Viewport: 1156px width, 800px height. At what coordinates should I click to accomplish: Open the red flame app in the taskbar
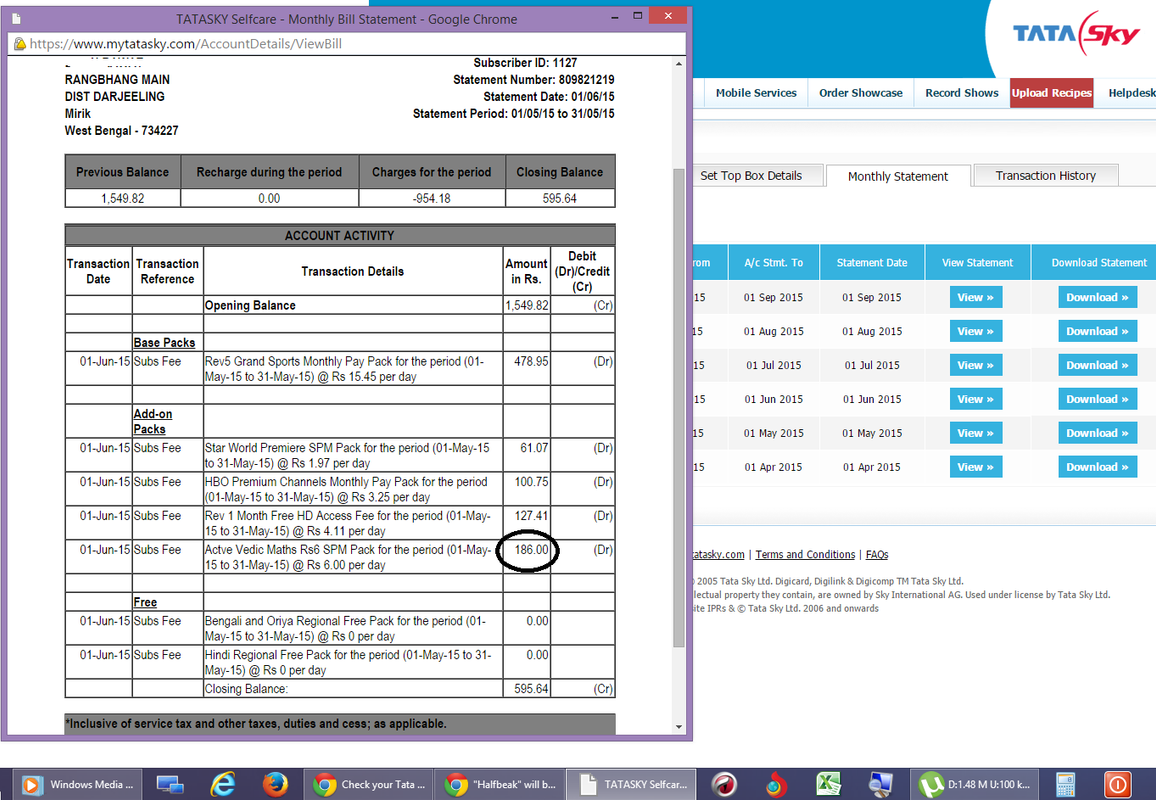coord(775,785)
